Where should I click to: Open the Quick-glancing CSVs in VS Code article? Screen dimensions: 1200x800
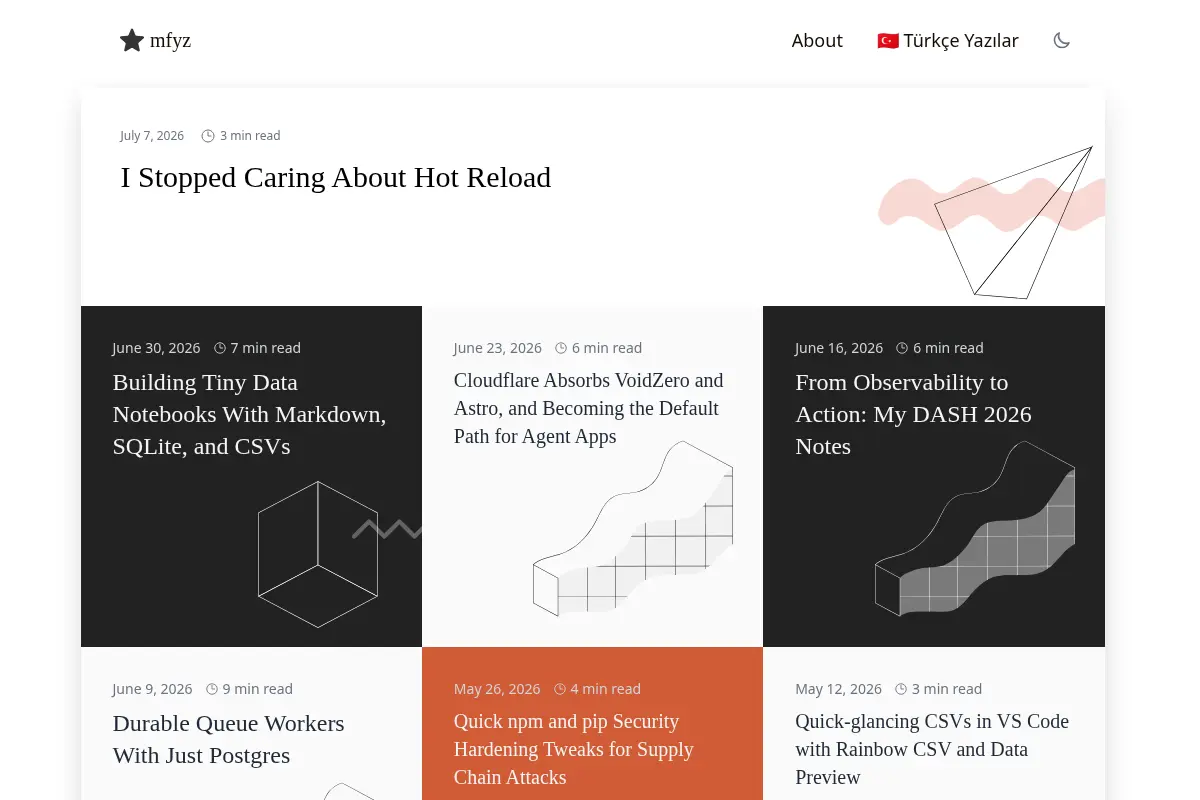[932, 749]
